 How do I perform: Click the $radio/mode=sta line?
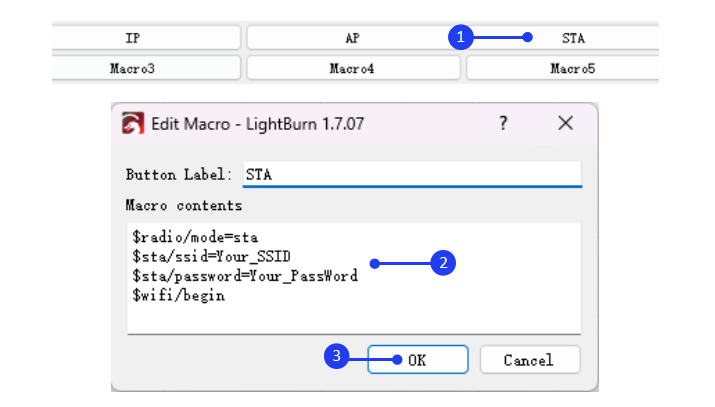195,237
